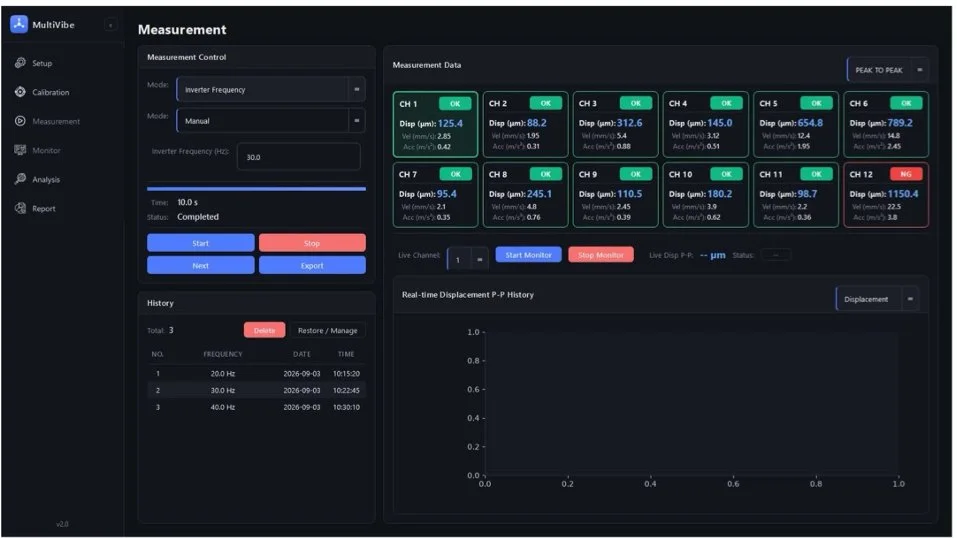Click the Analysis magnifier icon
The width and height of the screenshot is (957, 538).
(x=20, y=179)
